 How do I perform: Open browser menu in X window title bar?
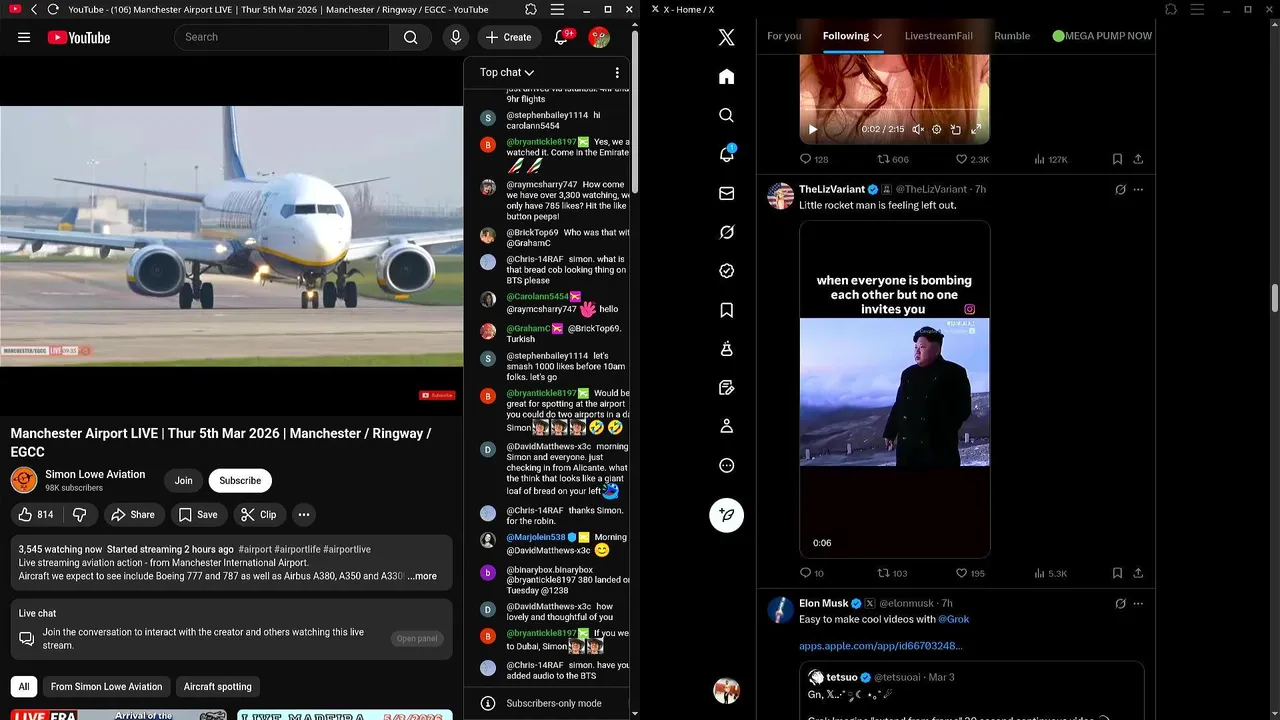tap(1199, 9)
